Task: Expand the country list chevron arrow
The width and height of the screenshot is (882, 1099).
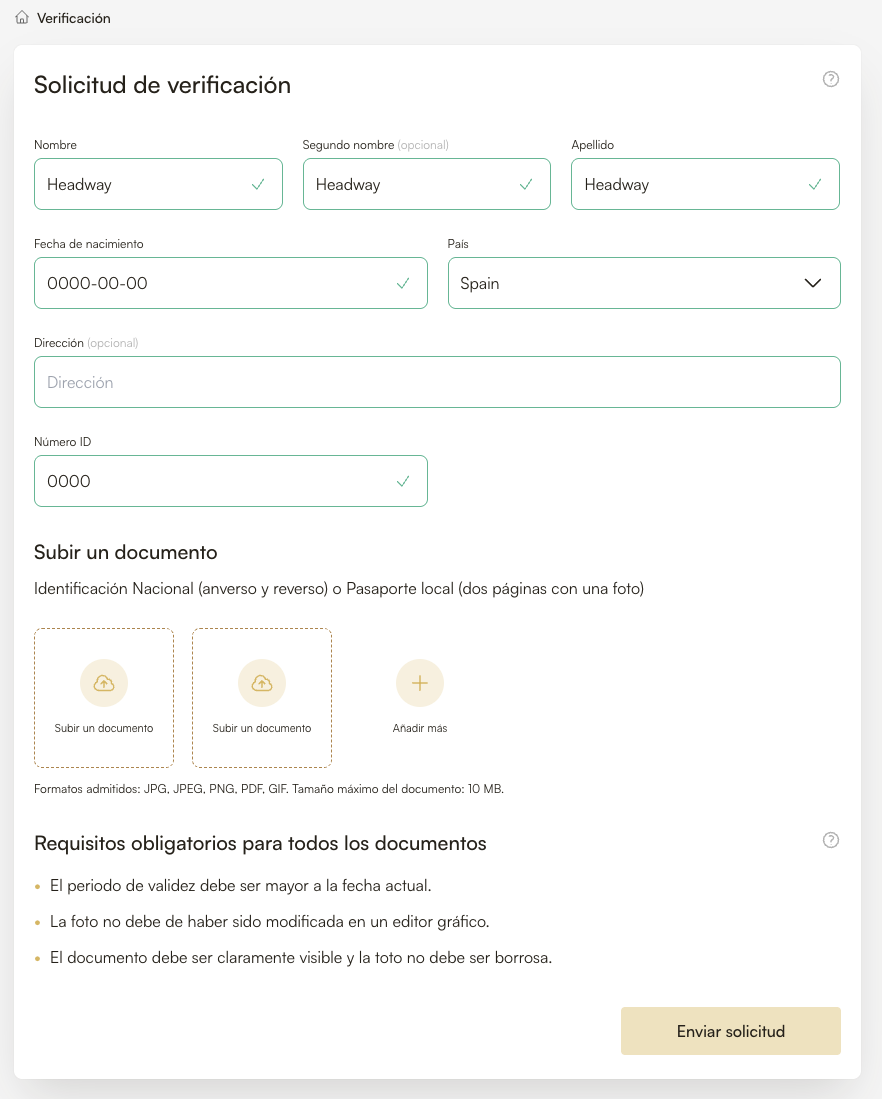Action: coord(813,283)
